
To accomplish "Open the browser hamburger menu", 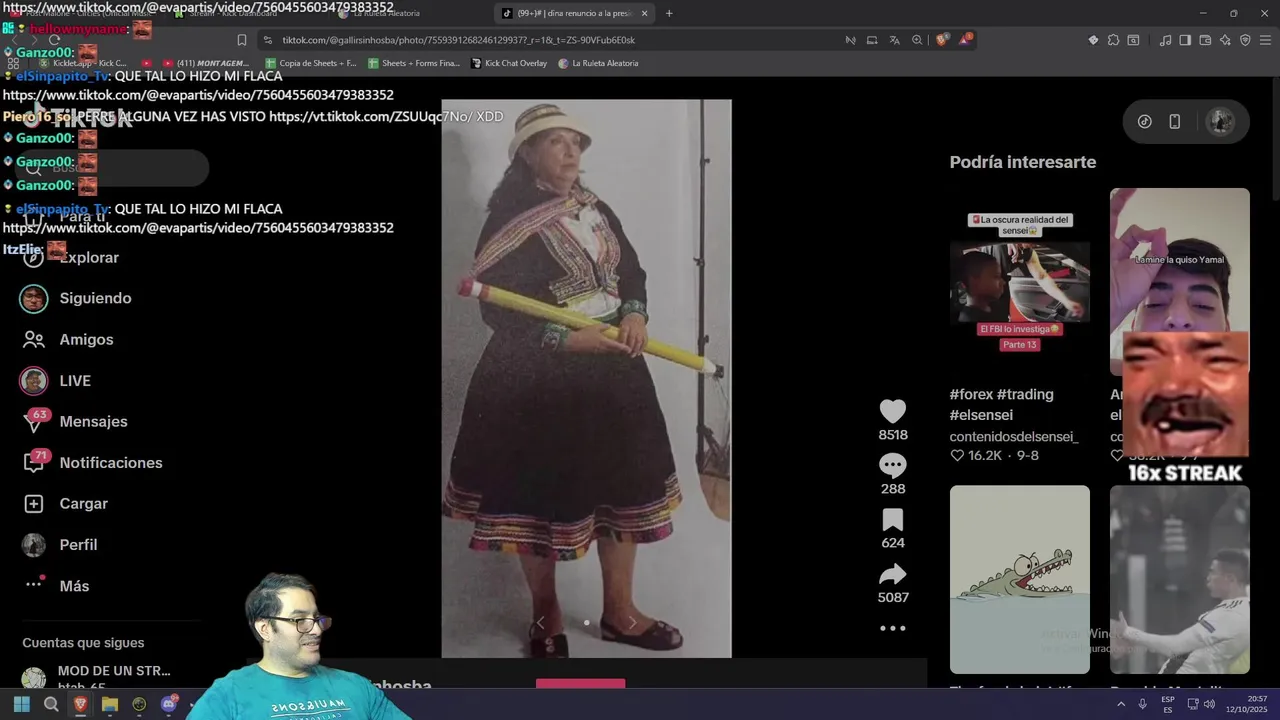I will 1266,40.
